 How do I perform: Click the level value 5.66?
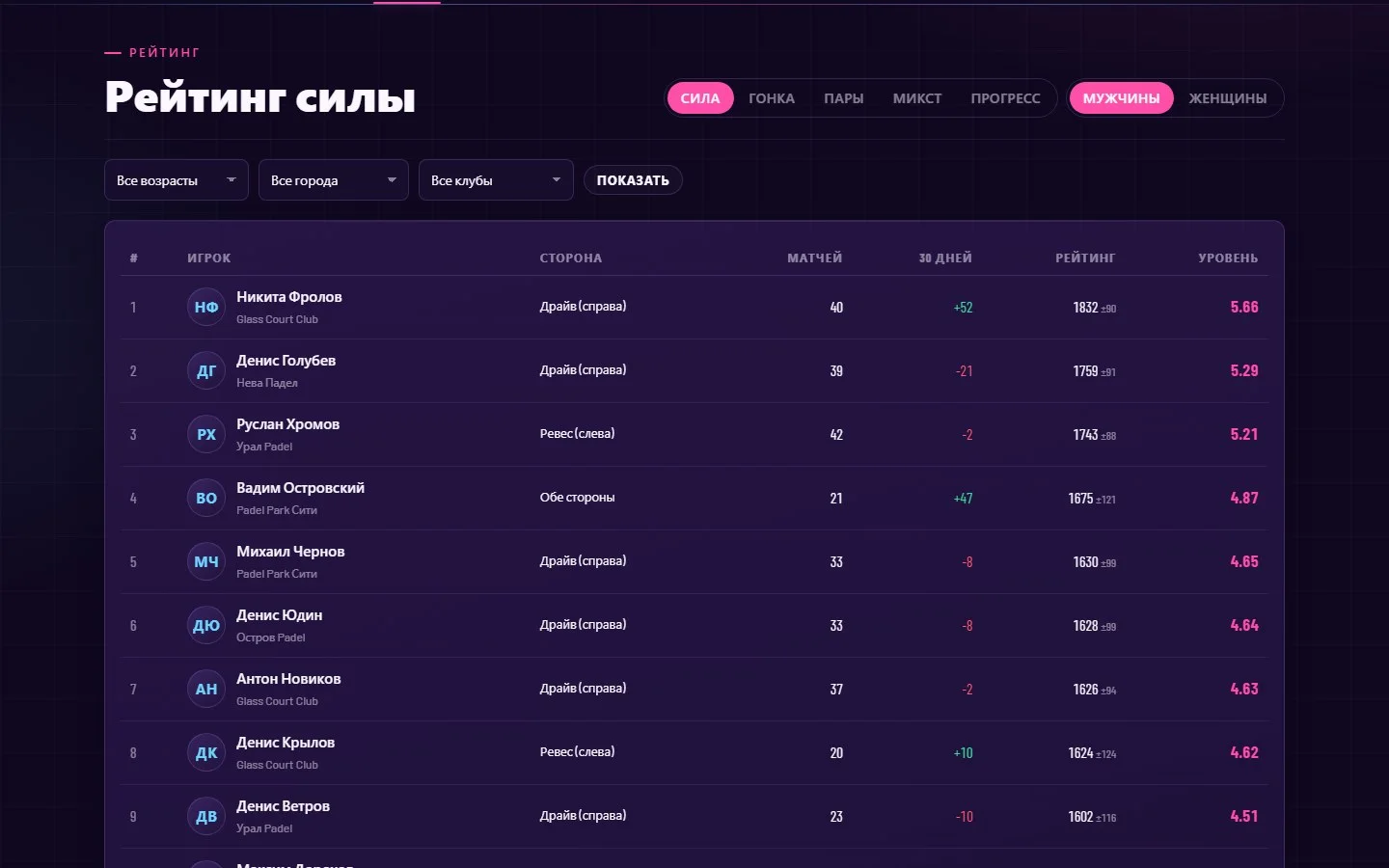point(1244,307)
